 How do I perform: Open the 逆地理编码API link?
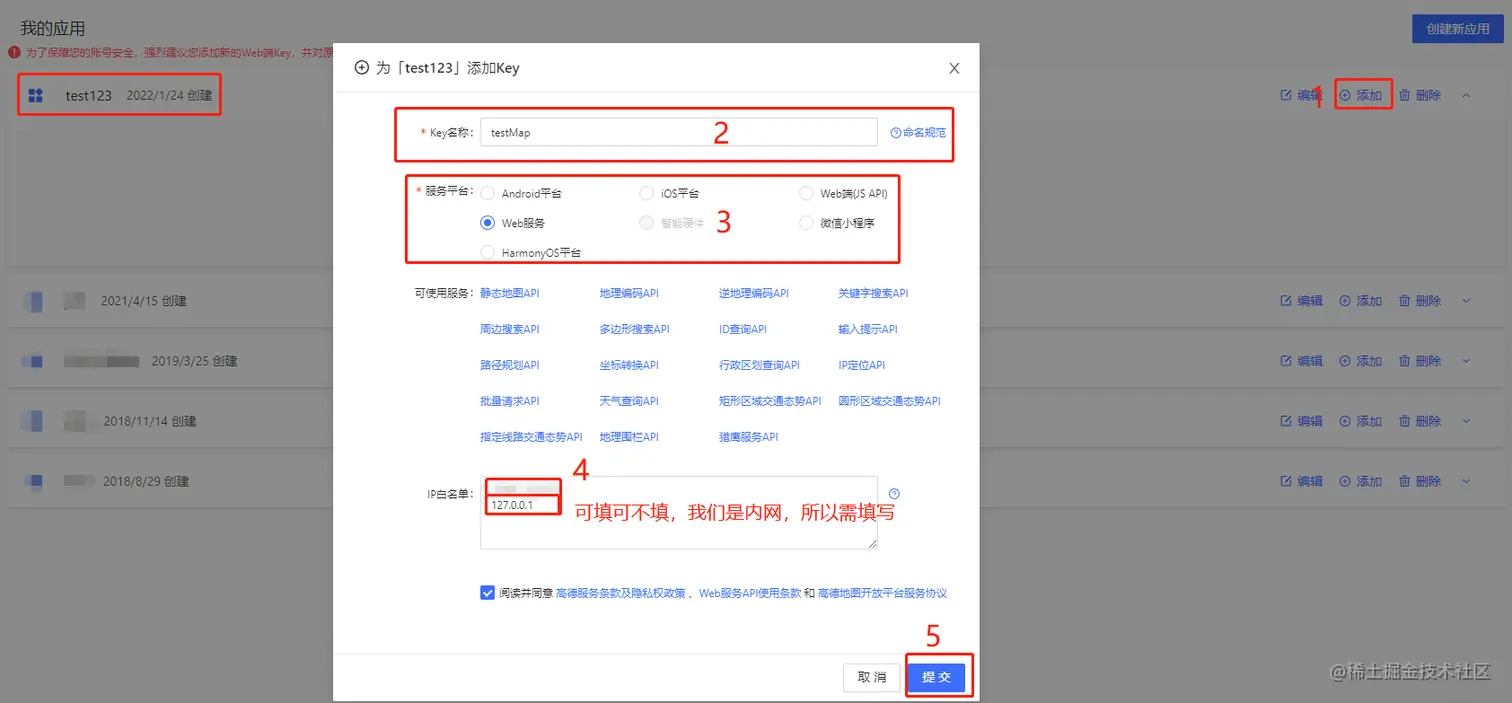[x=754, y=293]
